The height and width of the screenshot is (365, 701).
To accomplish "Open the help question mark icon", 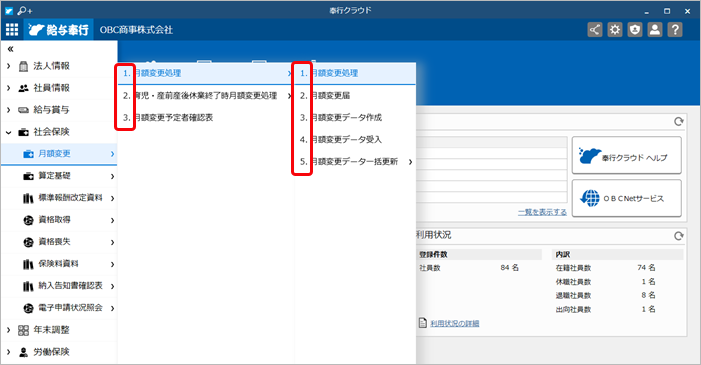I will point(675,30).
